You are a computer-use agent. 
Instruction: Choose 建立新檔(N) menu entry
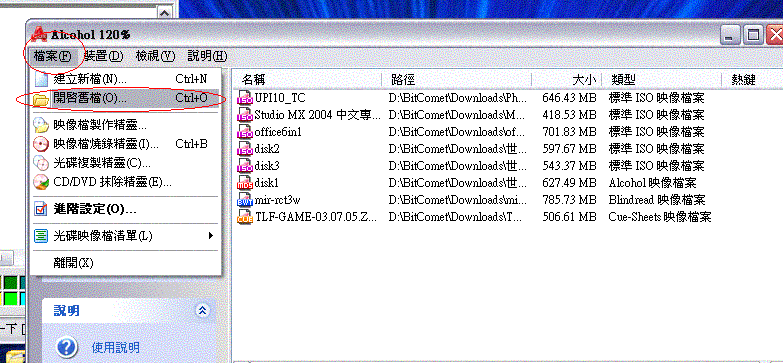pyautogui.click(x=126, y=79)
